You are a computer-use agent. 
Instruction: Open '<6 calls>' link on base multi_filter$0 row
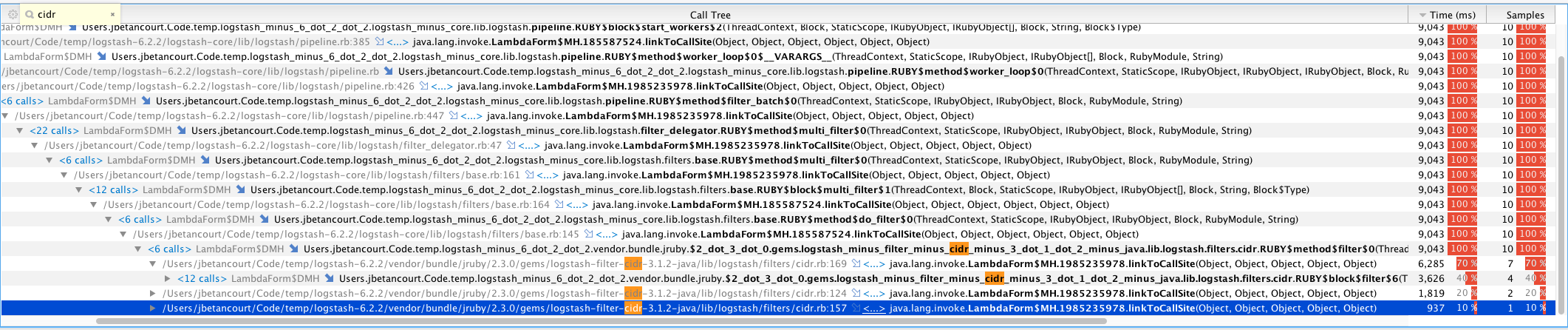tap(80, 161)
